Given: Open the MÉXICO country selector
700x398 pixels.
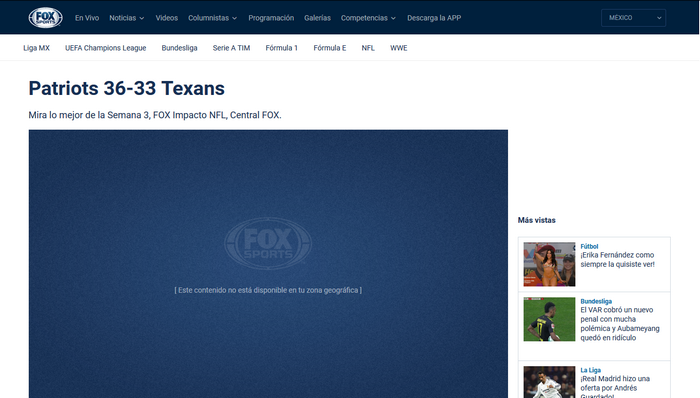Looking at the screenshot, I should point(633,18).
